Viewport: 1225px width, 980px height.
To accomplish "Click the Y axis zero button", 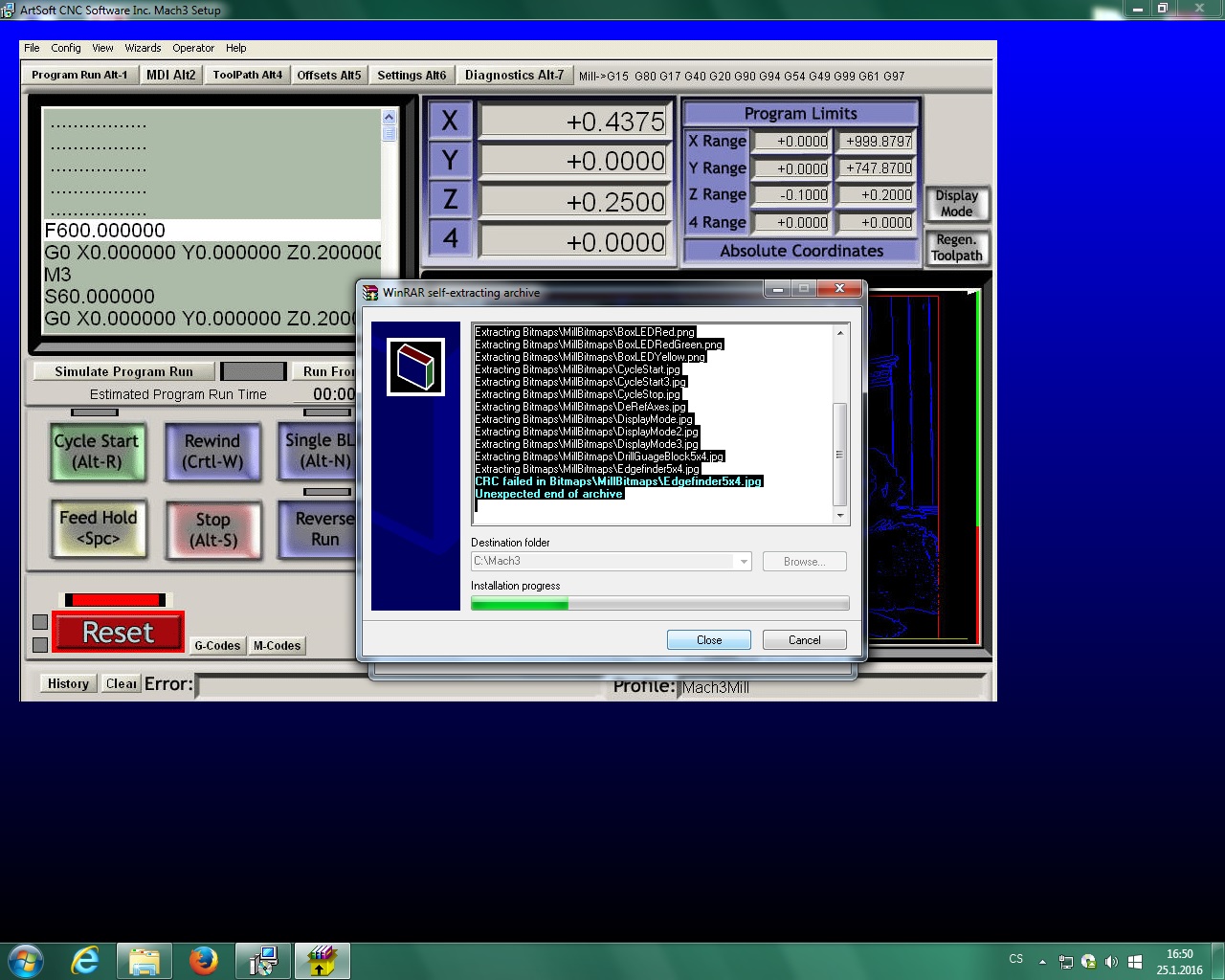I will 450,161.
